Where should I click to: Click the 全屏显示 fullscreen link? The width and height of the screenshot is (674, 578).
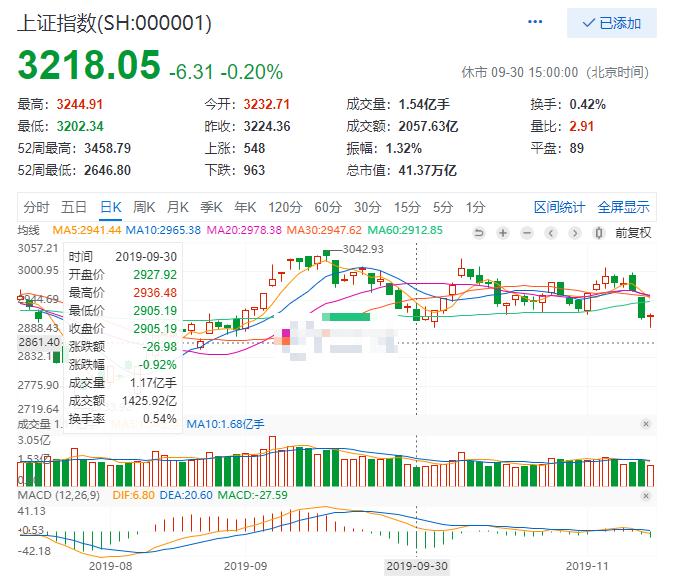[623, 207]
